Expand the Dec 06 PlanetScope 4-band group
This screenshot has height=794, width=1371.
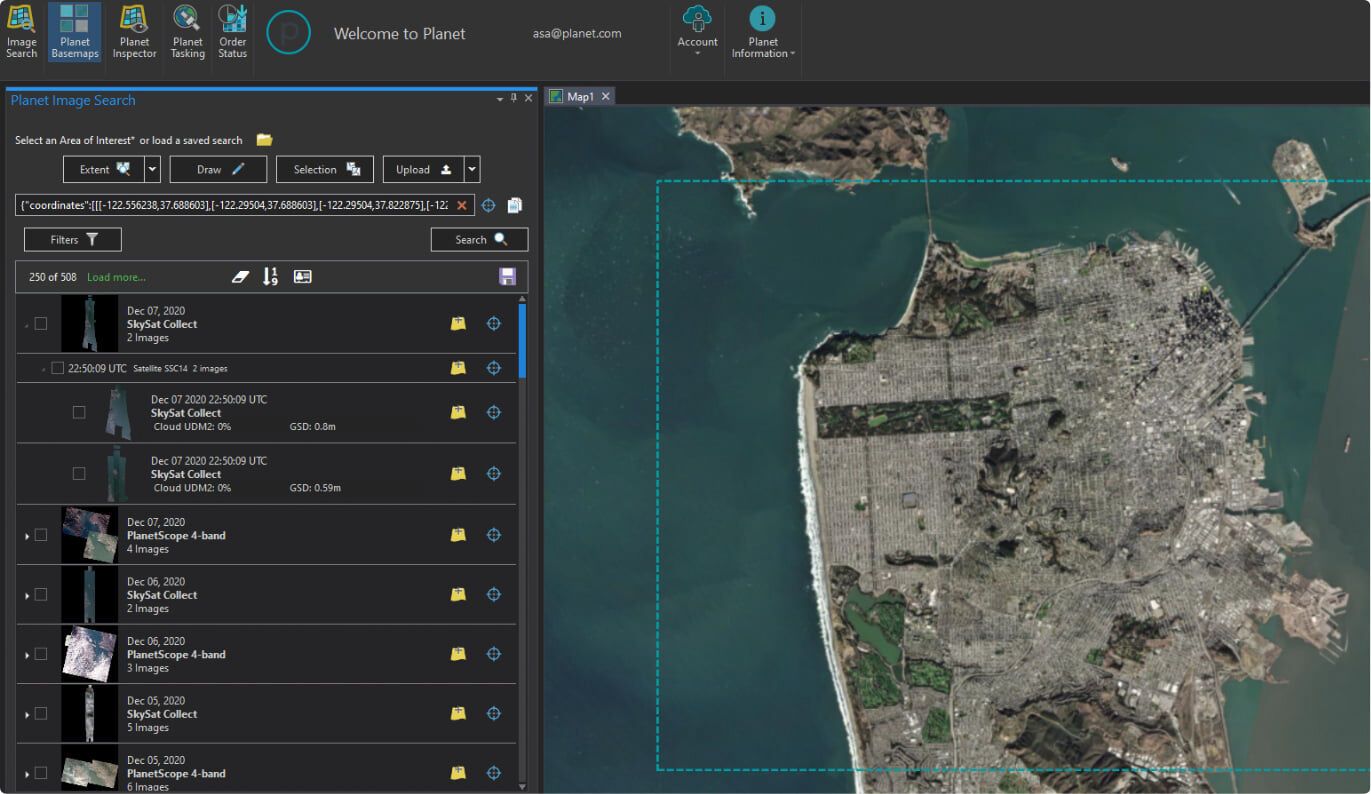tap(27, 655)
